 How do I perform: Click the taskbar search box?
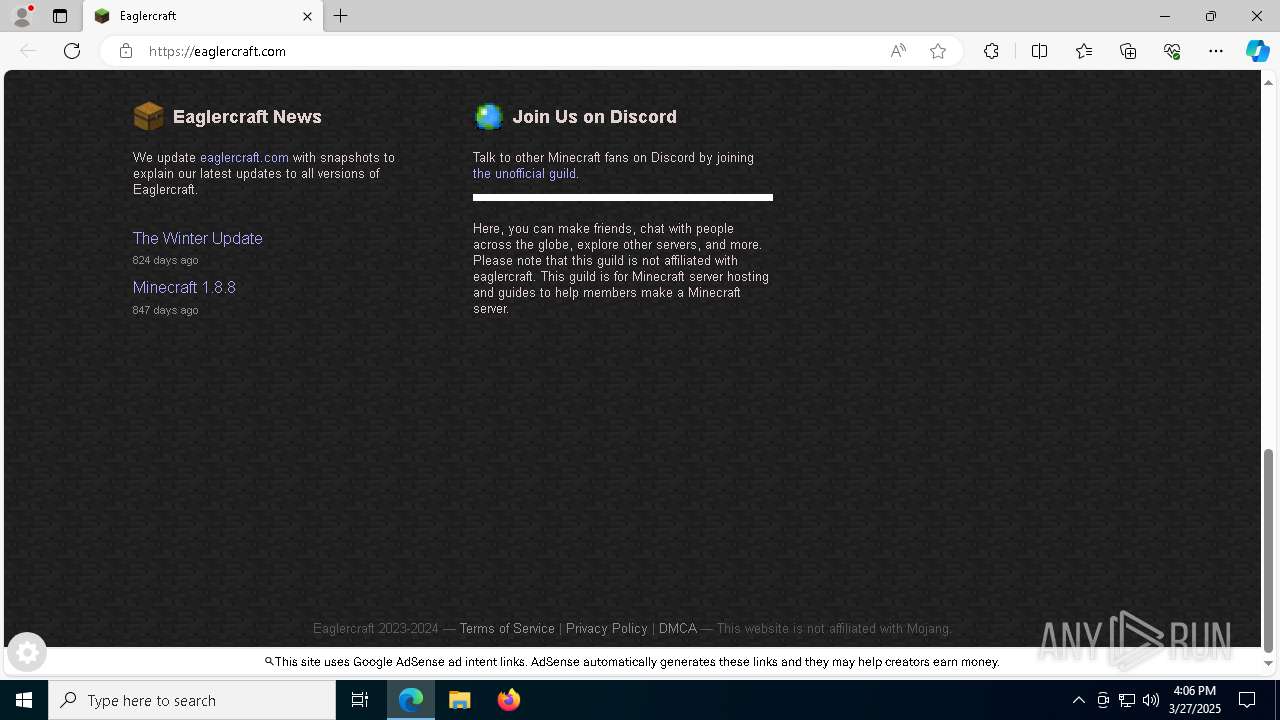click(x=192, y=700)
